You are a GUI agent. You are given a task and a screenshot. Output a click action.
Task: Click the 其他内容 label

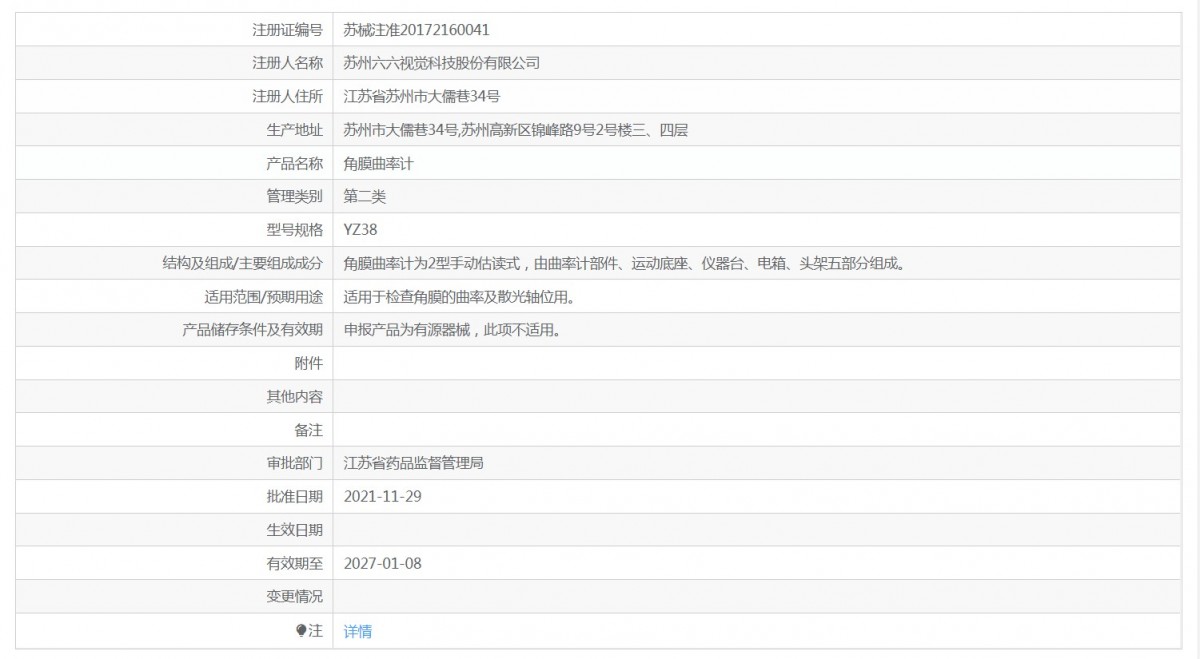295,397
